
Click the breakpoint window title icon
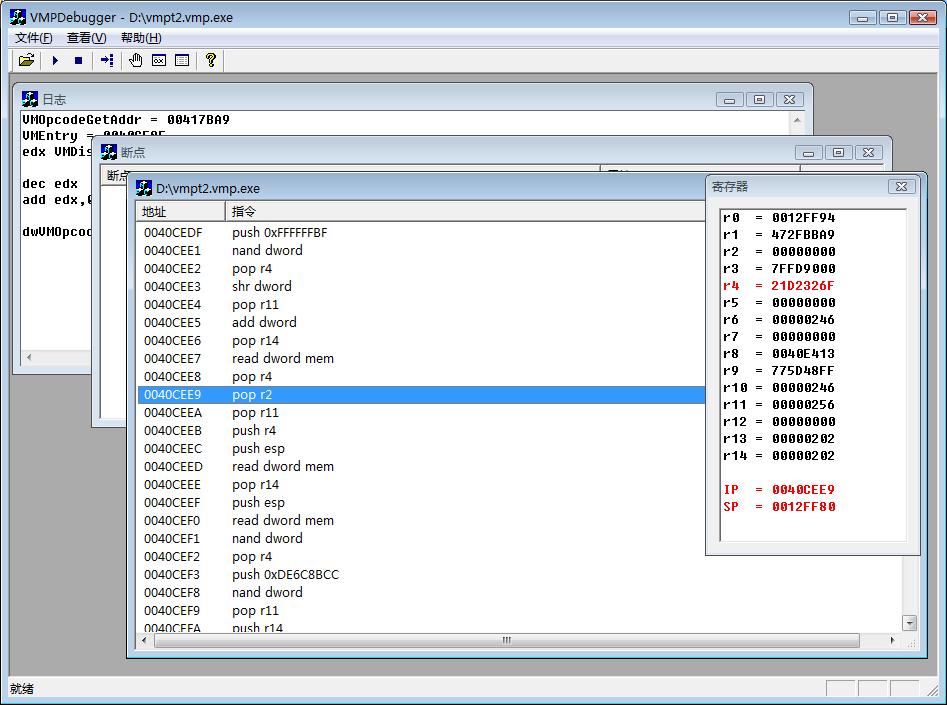pos(109,152)
